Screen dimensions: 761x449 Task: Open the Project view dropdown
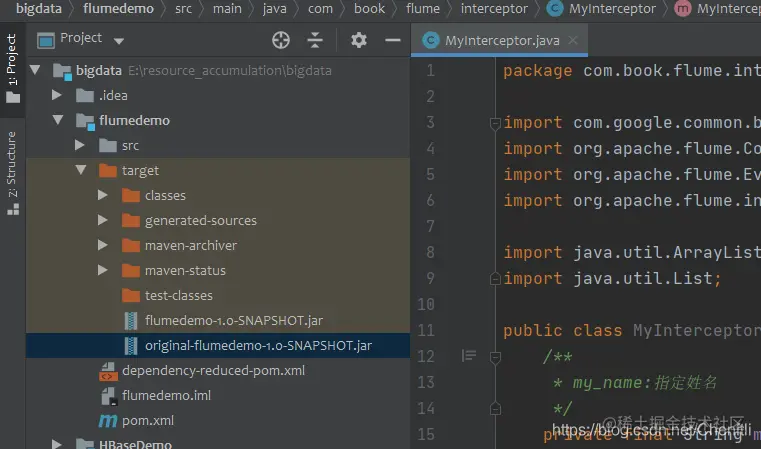point(119,41)
